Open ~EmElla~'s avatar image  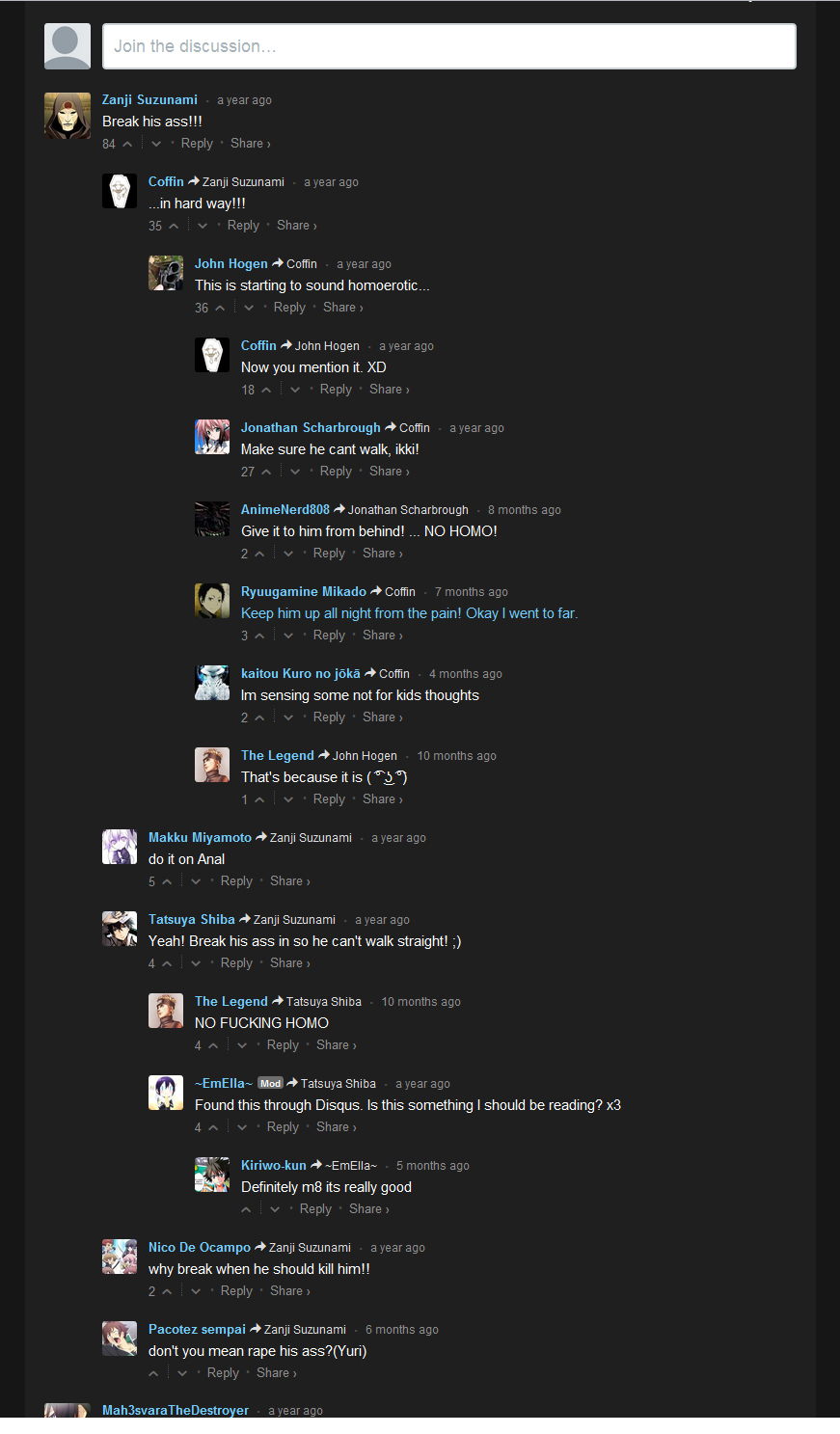pos(166,1093)
